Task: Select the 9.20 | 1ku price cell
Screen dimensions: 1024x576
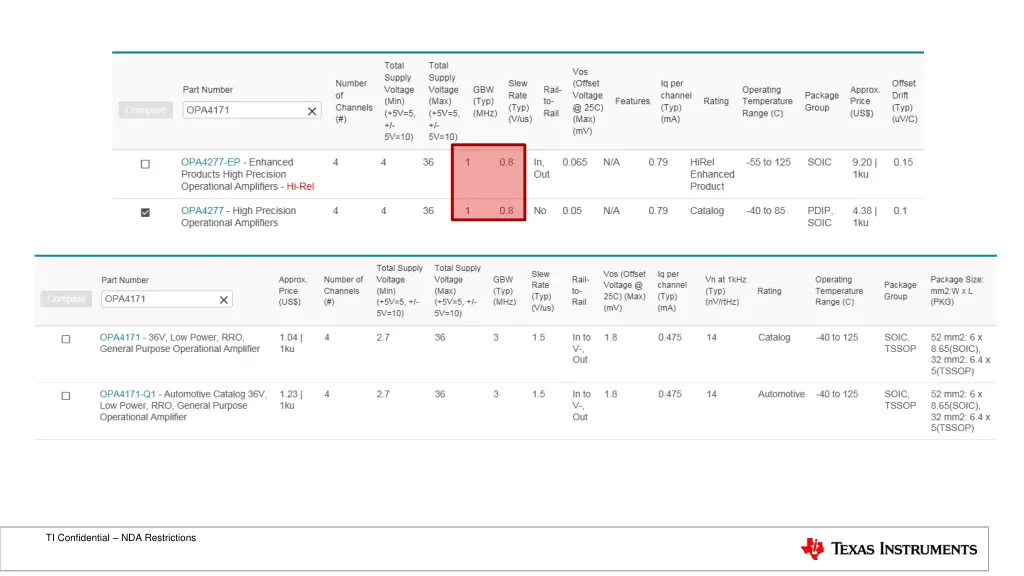Action: pyautogui.click(x=864, y=168)
